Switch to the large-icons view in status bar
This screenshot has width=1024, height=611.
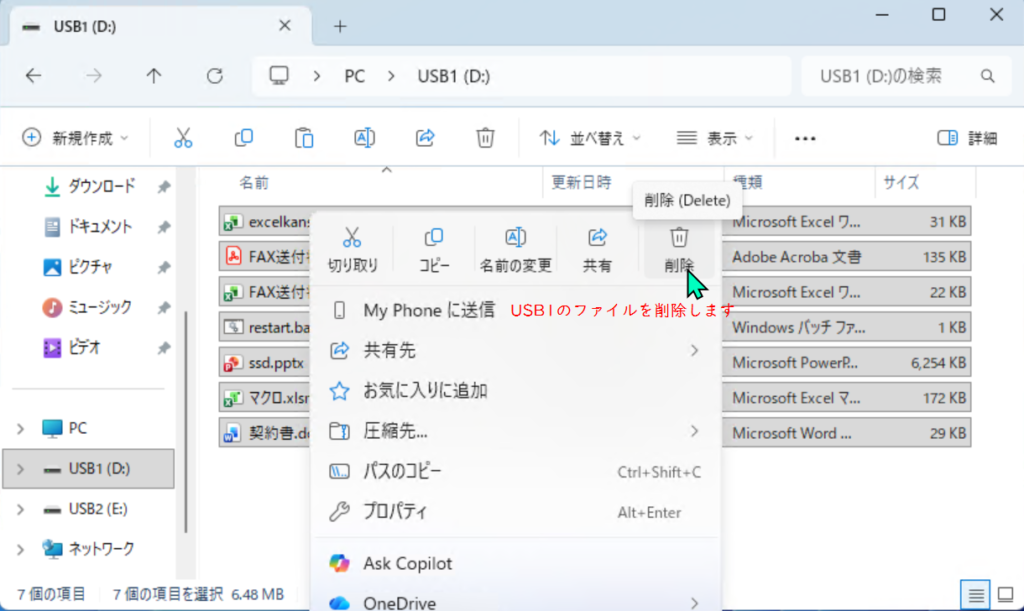coord(1004,595)
